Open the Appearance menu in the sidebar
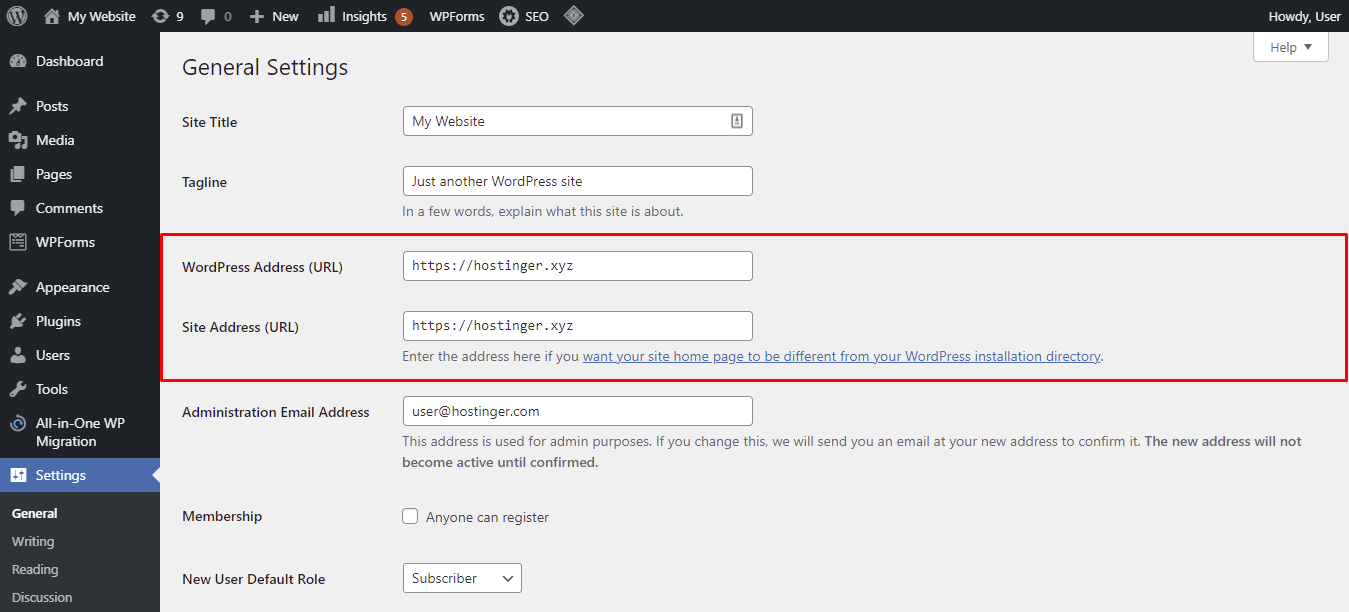The width and height of the screenshot is (1349, 612). (70, 286)
